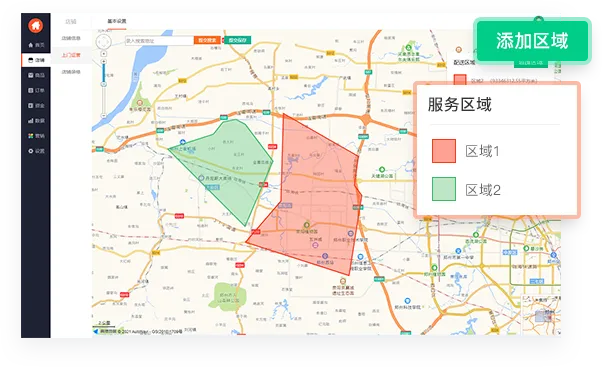Open 设置 settings in the sidebar
This screenshot has height=367, width=602.
36,151
